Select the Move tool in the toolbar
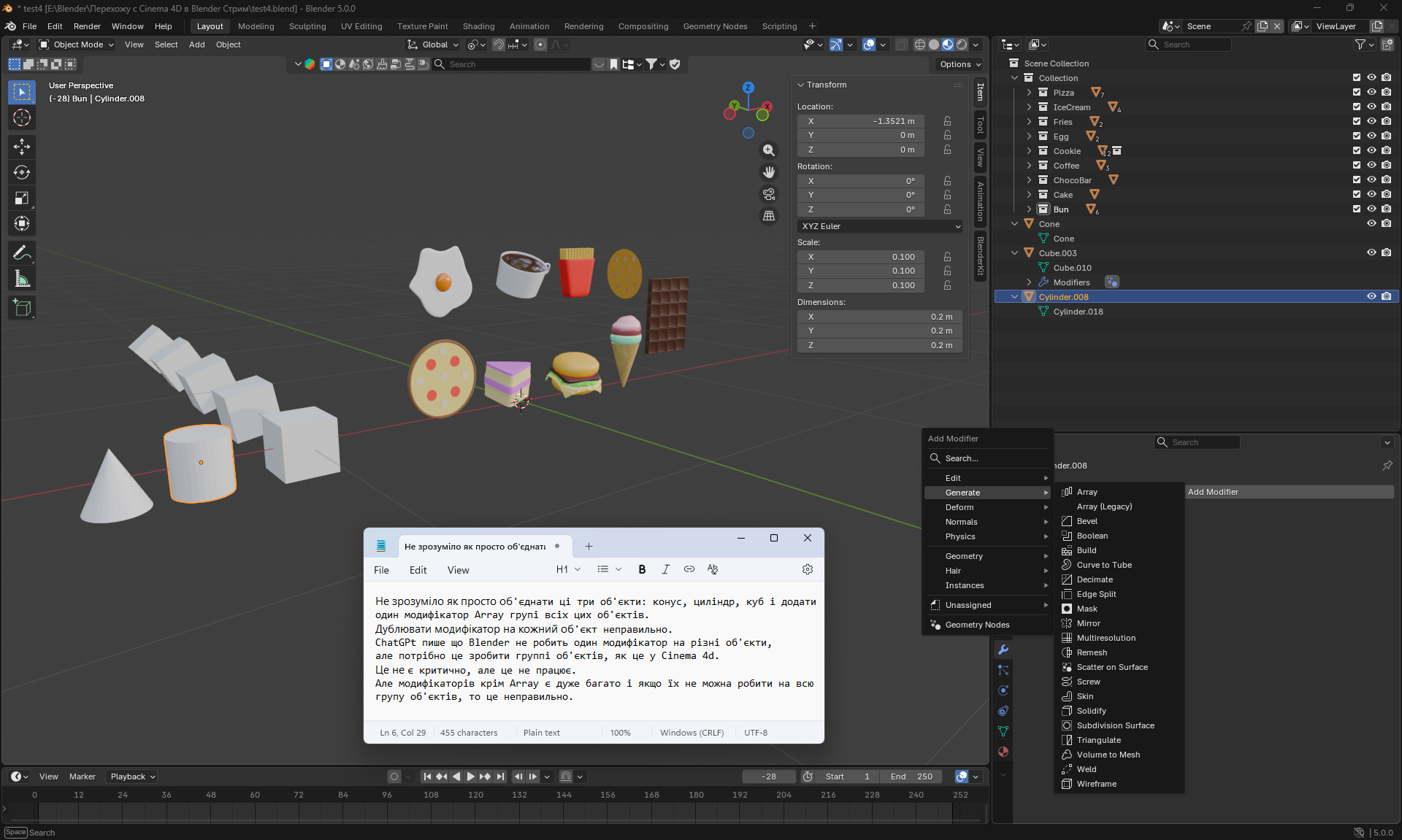Screen dimensions: 1402x840 click(22, 147)
